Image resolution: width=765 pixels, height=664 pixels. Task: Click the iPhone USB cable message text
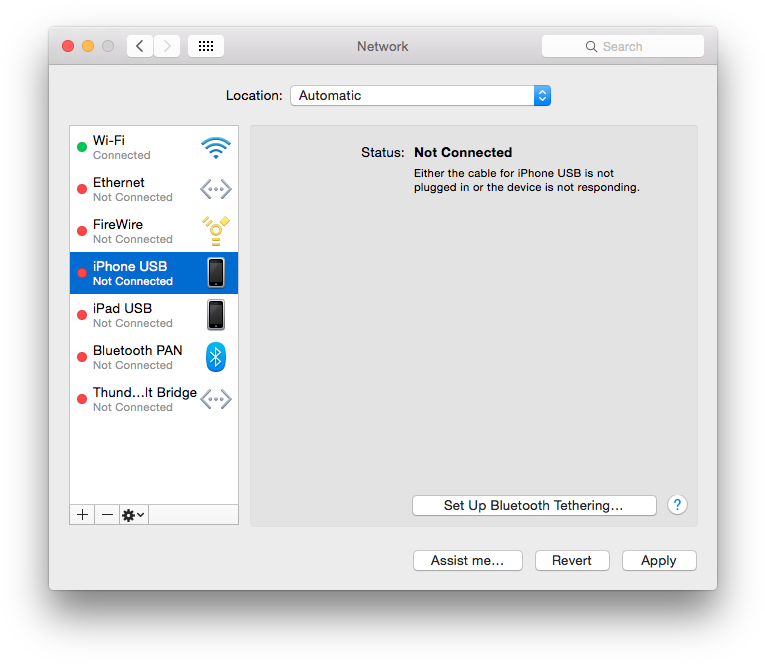coord(526,180)
